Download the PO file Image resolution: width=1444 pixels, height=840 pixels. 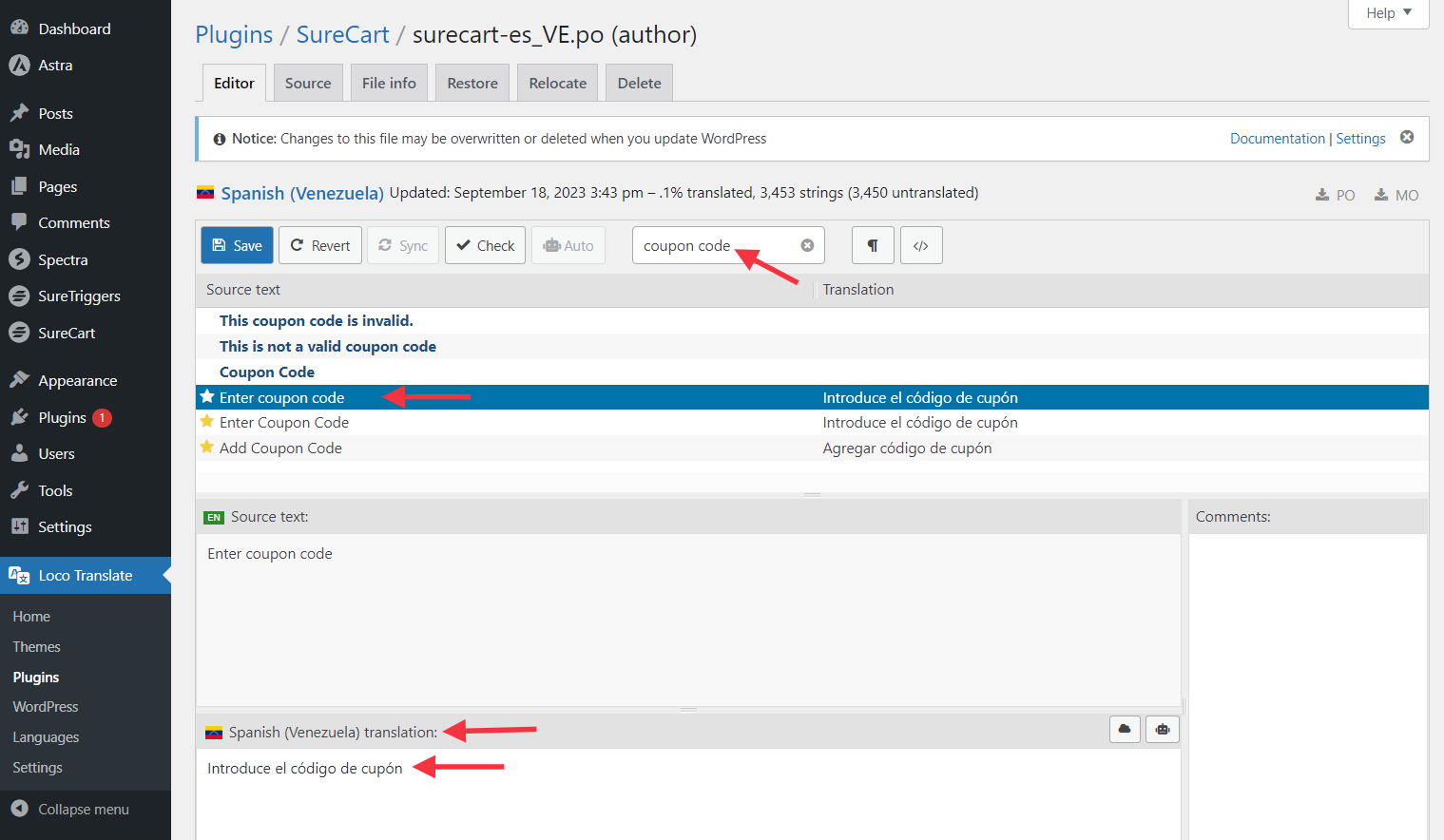coord(1335,195)
